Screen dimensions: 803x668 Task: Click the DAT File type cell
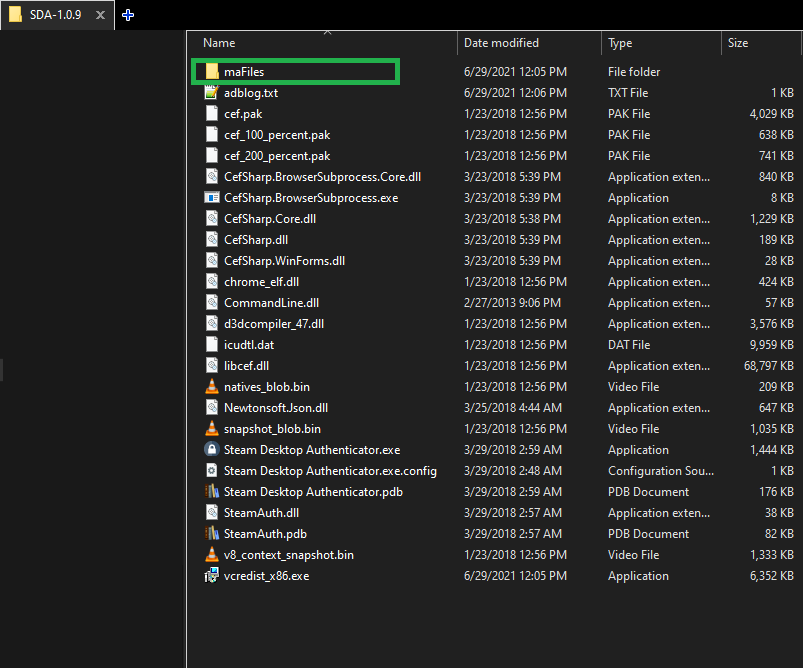point(629,345)
